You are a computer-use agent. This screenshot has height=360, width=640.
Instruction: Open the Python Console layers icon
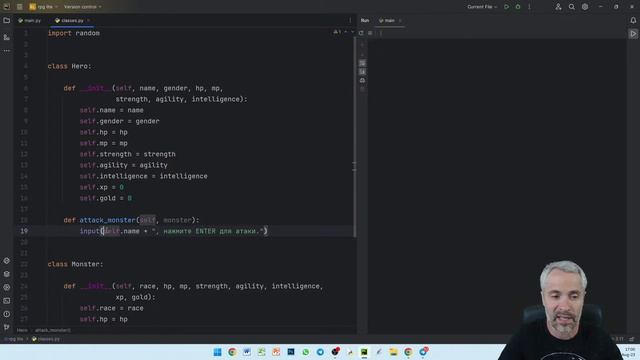pyautogui.click(x=7, y=274)
